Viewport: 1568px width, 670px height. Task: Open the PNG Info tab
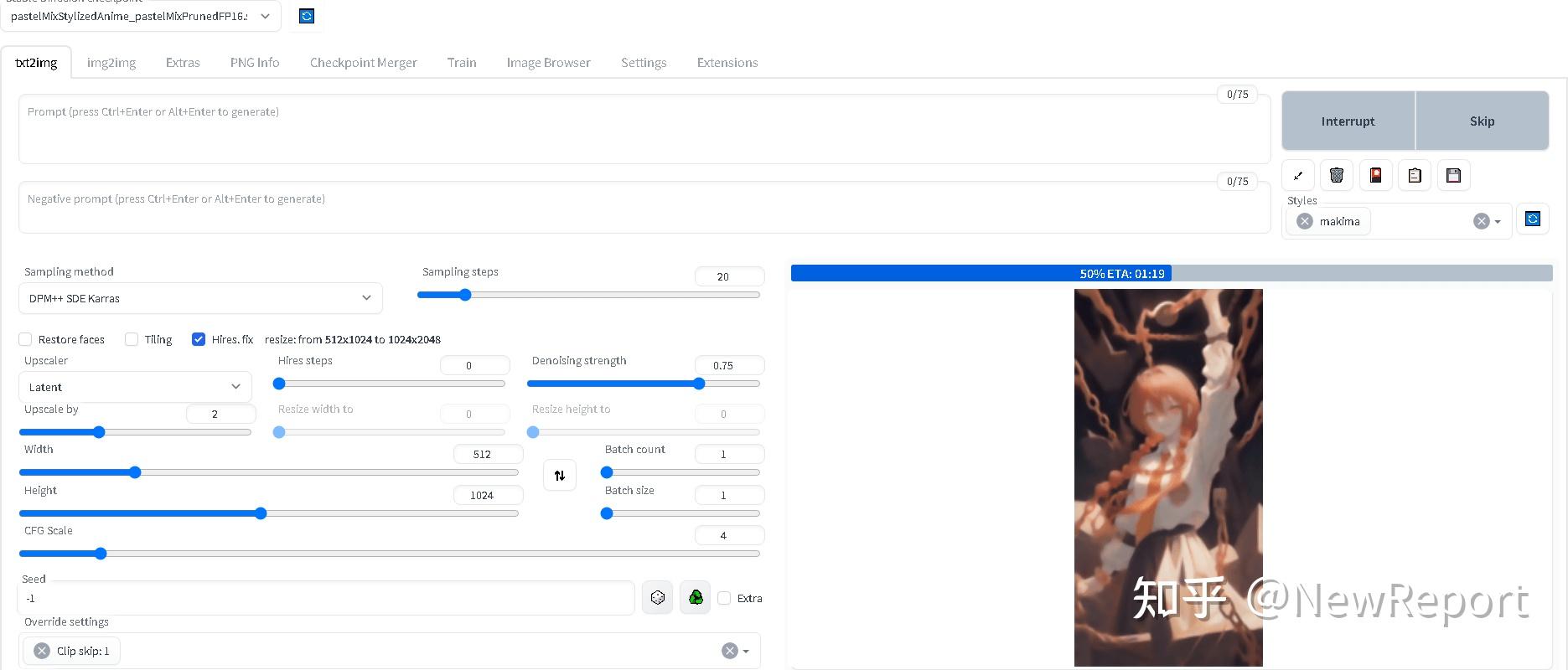255,63
